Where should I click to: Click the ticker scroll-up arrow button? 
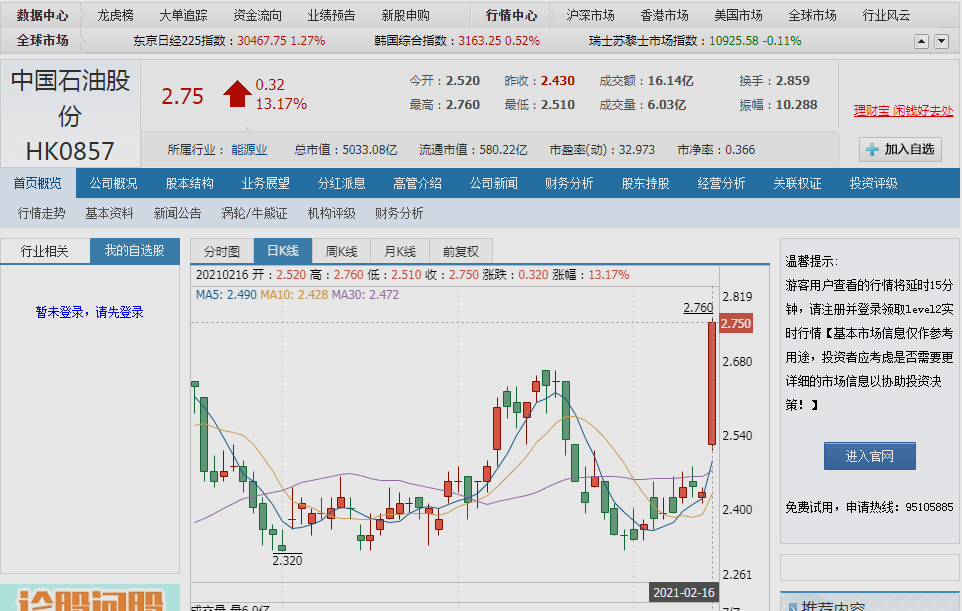point(921,41)
